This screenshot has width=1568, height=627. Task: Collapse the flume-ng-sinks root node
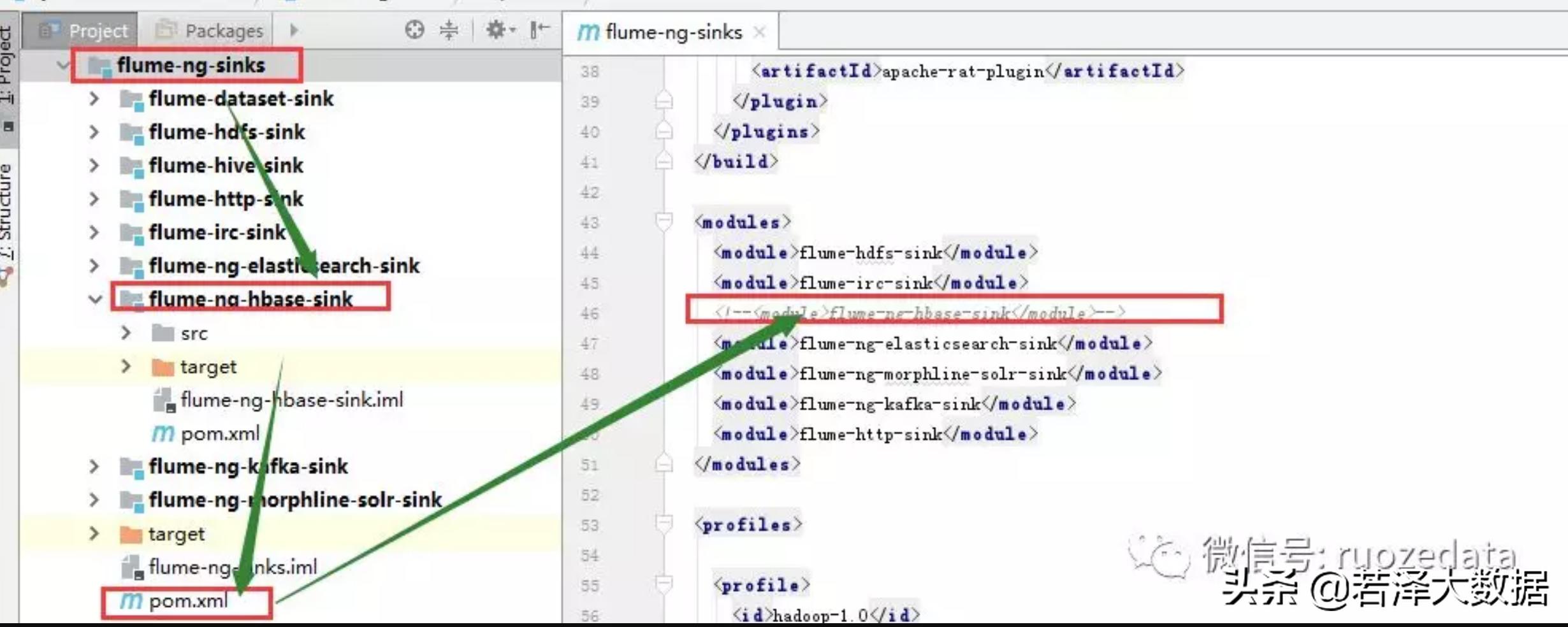click(62, 65)
